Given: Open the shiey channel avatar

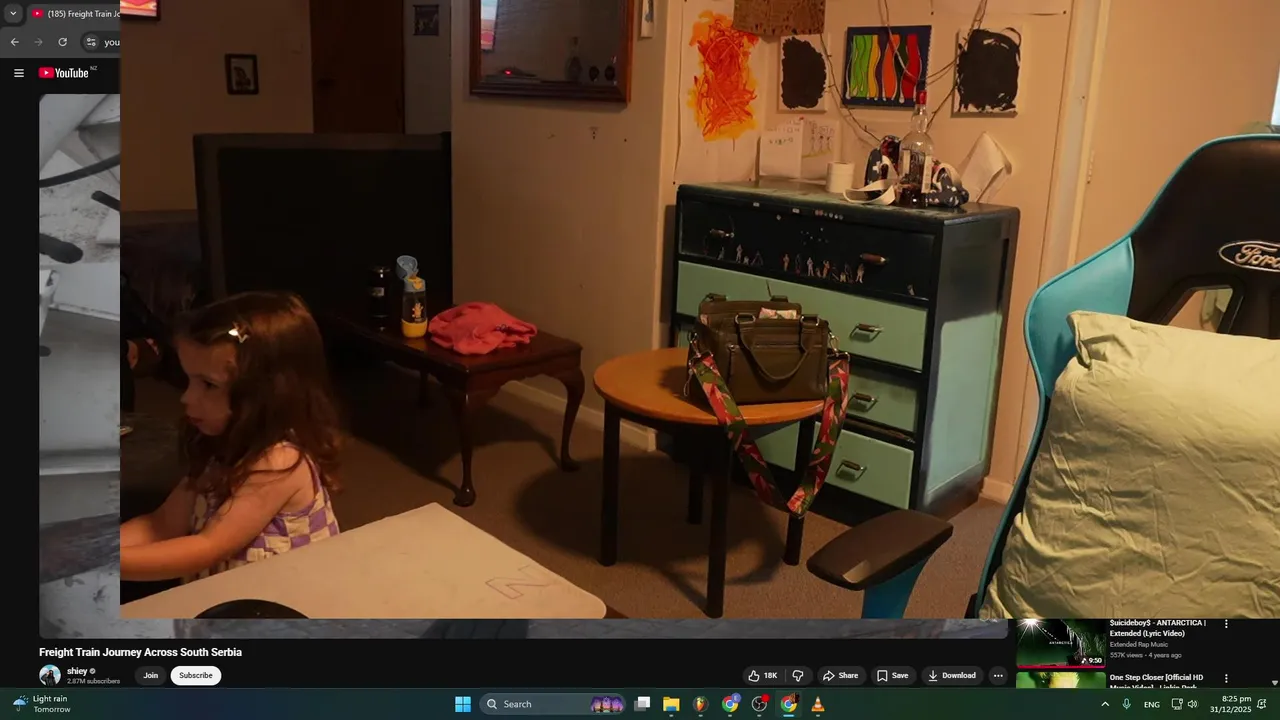Looking at the screenshot, I should click(x=49, y=675).
